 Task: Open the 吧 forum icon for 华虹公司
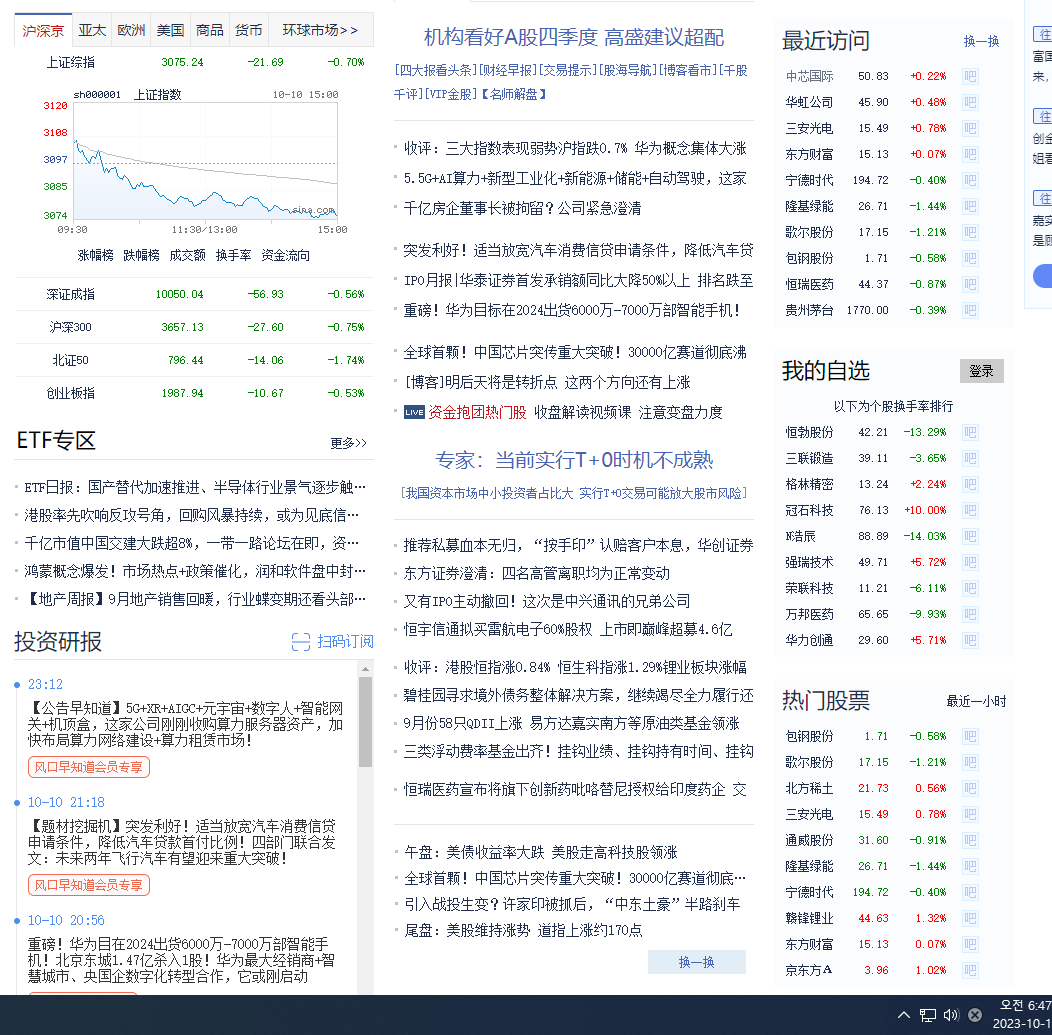click(x=969, y=103)
